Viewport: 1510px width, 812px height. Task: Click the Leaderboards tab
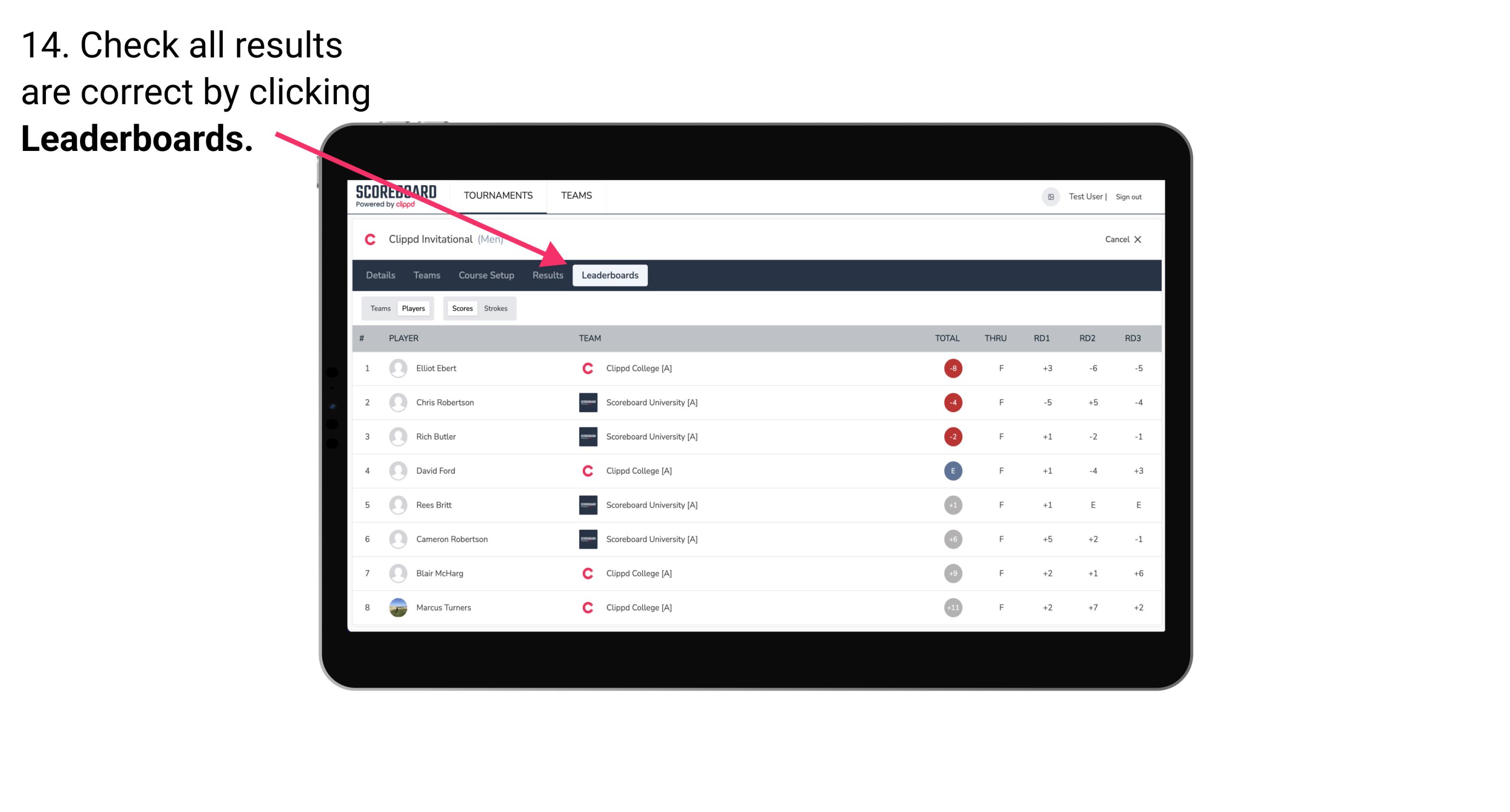coord(610,276)
